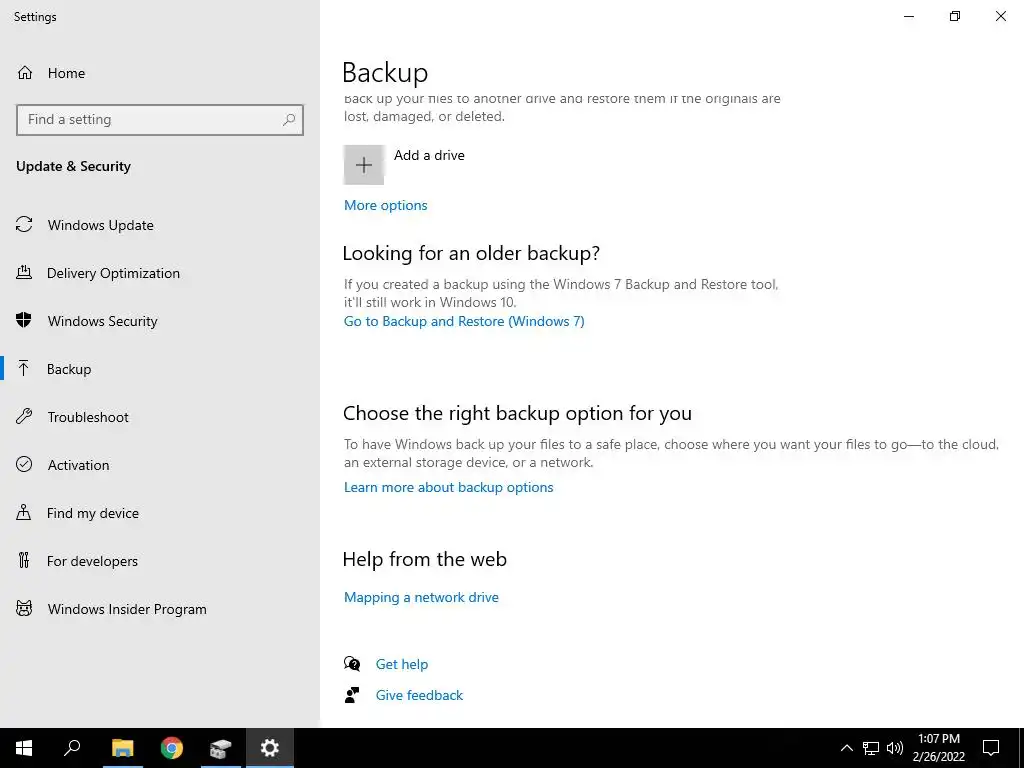Click the Delivery Optimization icon
This screenshot has height=768, width=1024.
(24, 272)
